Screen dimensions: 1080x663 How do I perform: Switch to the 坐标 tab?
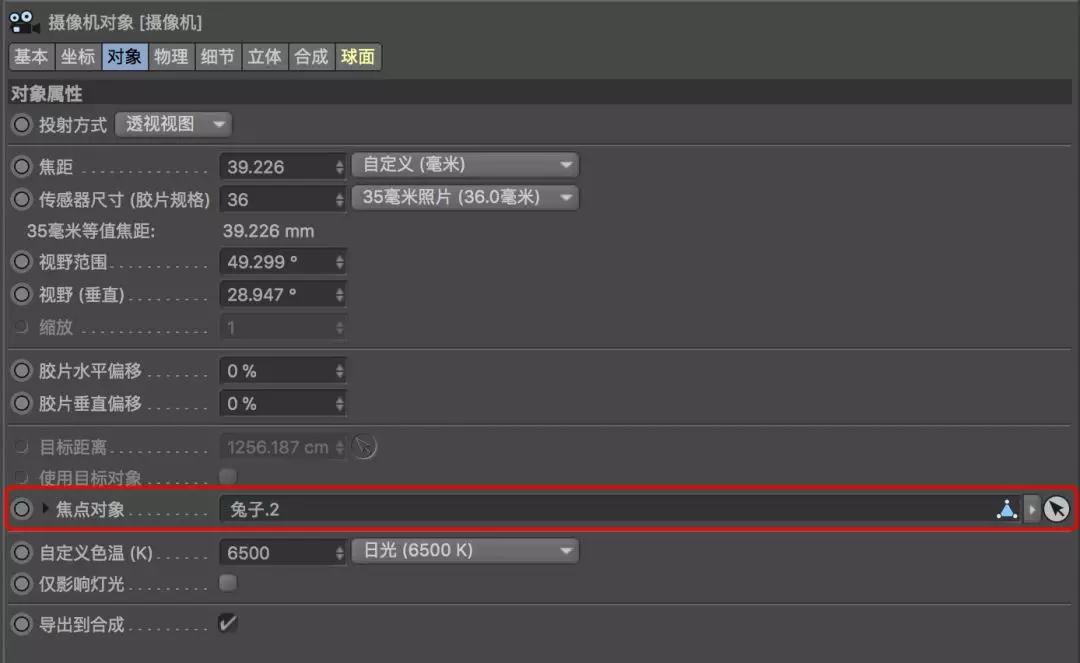pos(78,56)
